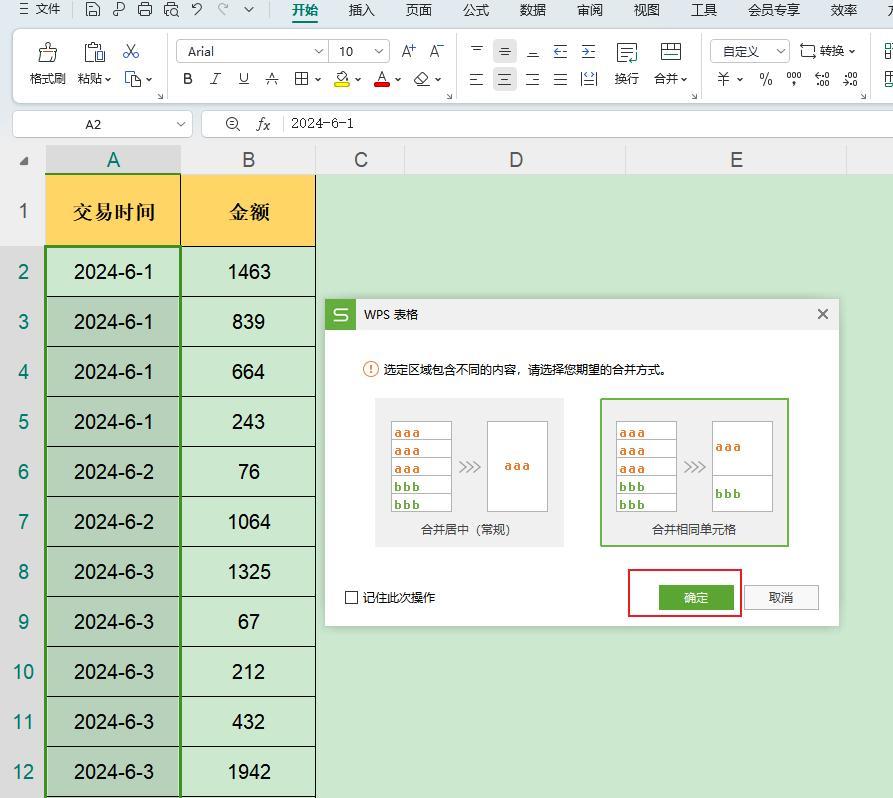Click Wrap Text (换行) button
The height and width of the screenshot is (798, 893).
626,63
